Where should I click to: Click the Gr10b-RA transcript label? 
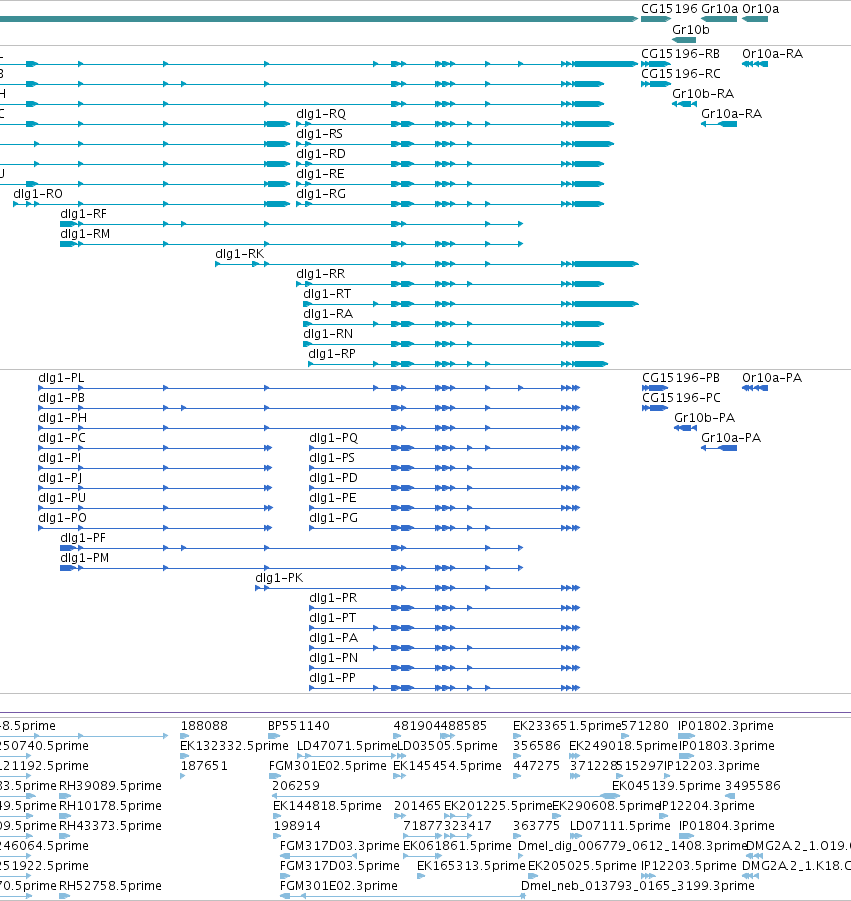tap(703, 94)
